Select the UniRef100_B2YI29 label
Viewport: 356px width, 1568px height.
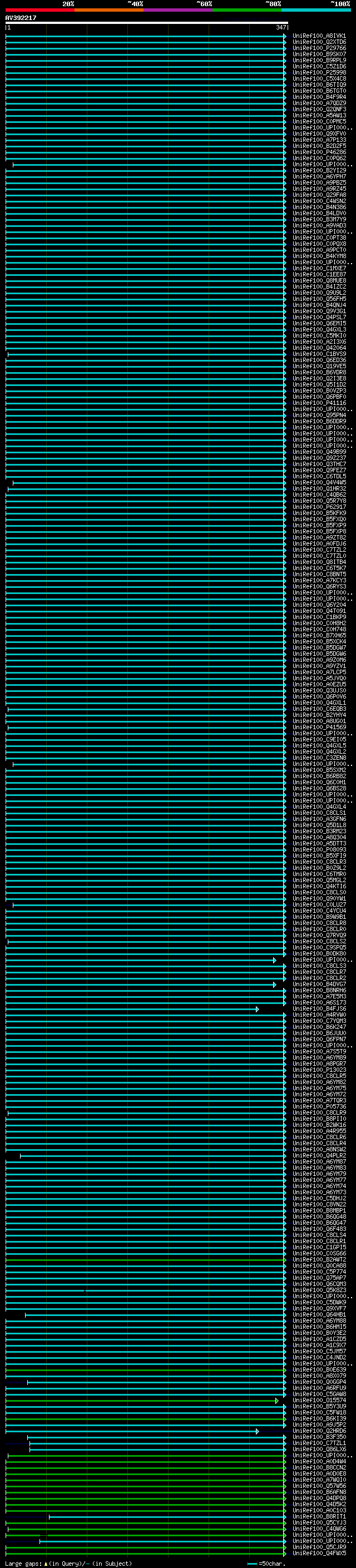pyautogui.click(x=319, y=170)
